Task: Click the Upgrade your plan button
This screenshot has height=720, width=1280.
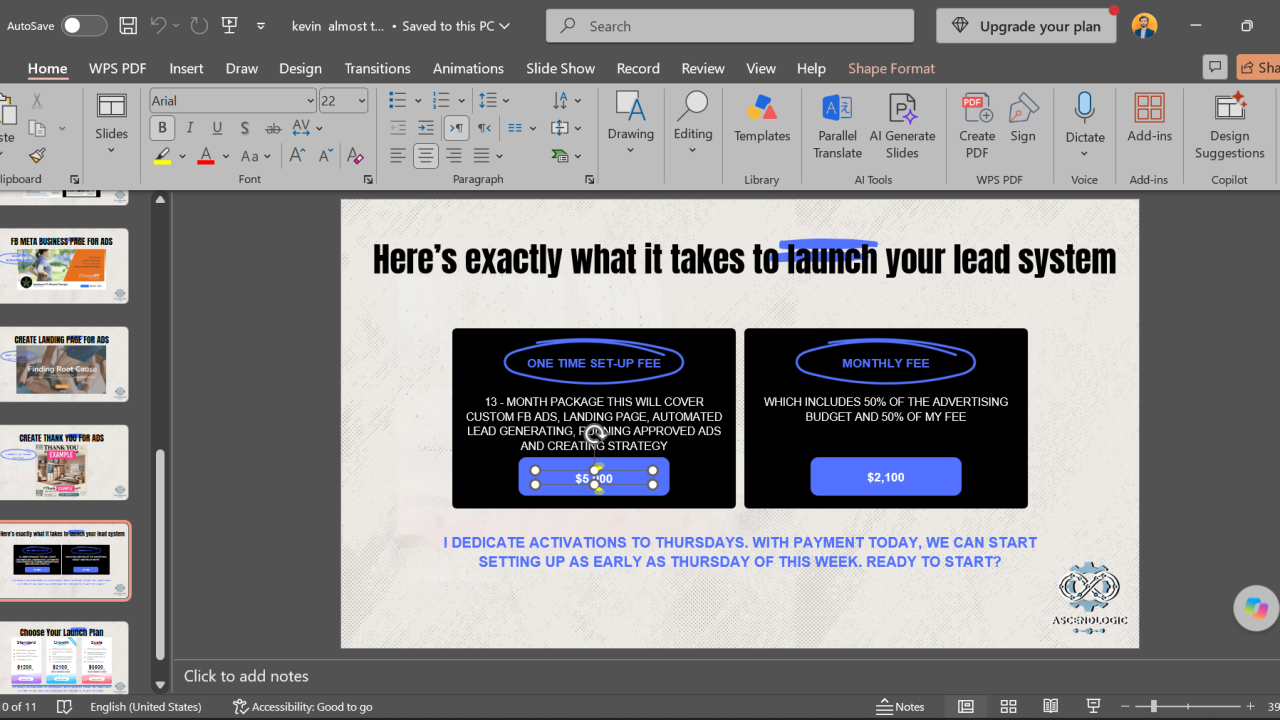Action: [1026, 26]
